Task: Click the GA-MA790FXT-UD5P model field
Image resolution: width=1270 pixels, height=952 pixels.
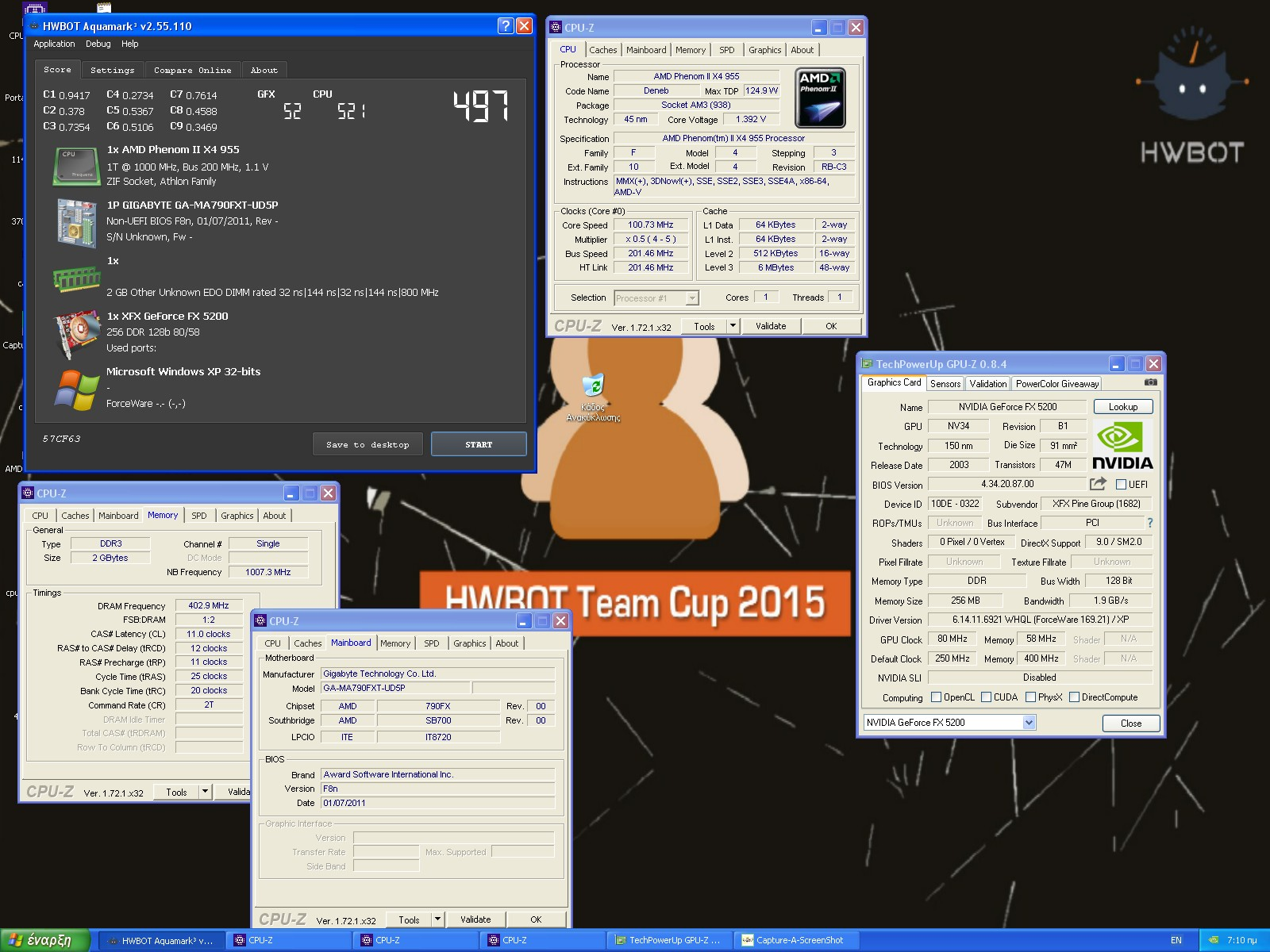Action: click(394, 689)
